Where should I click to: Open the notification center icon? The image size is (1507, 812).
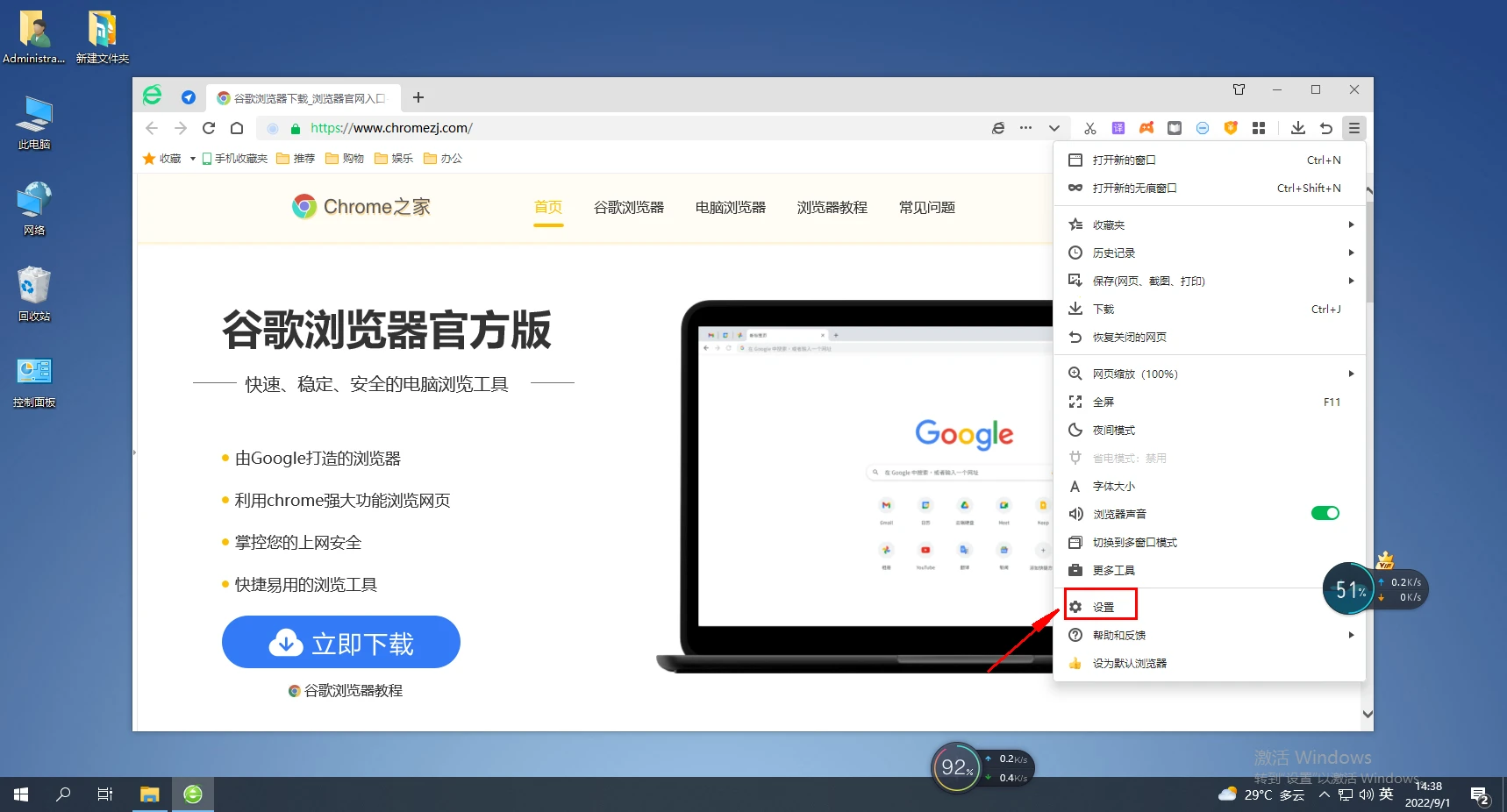click(x=1480, y=796)
